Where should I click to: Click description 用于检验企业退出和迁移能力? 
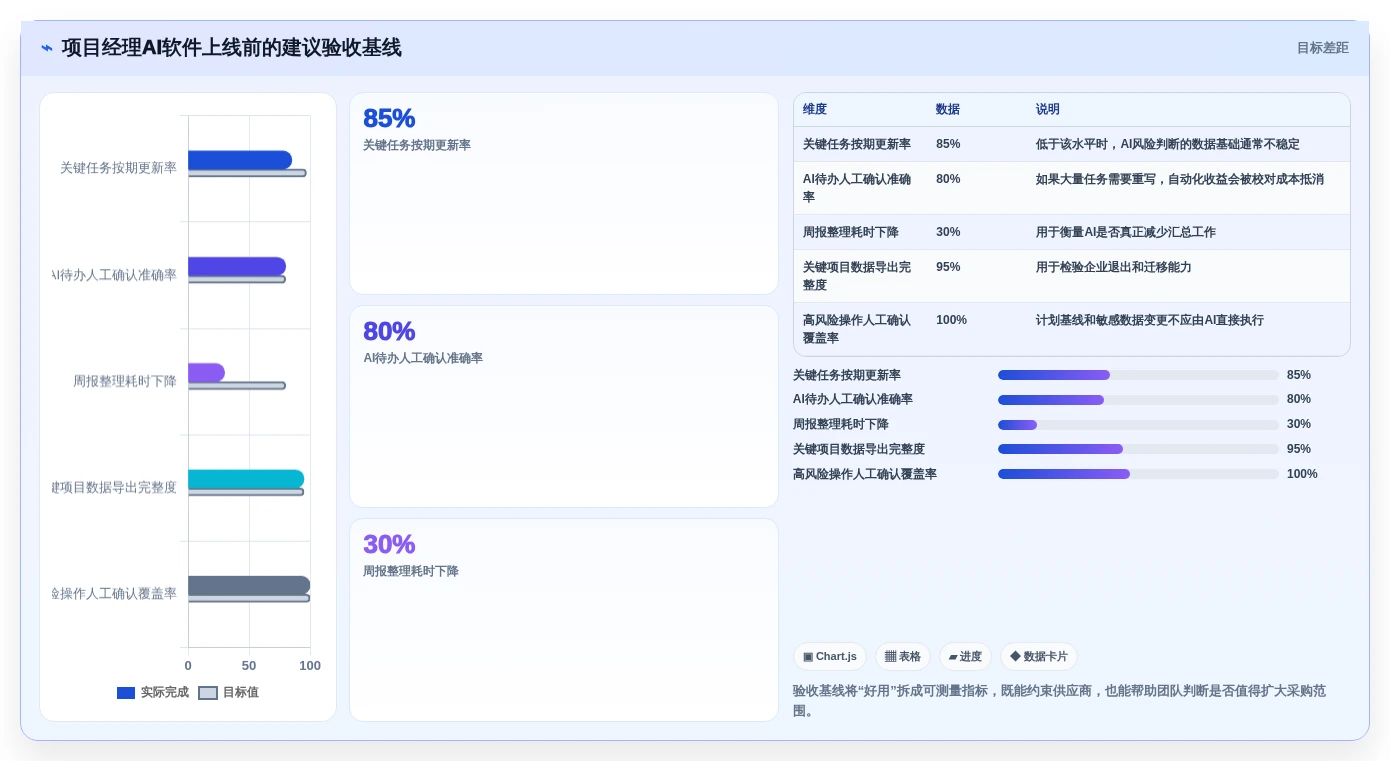click(1114, 267)
